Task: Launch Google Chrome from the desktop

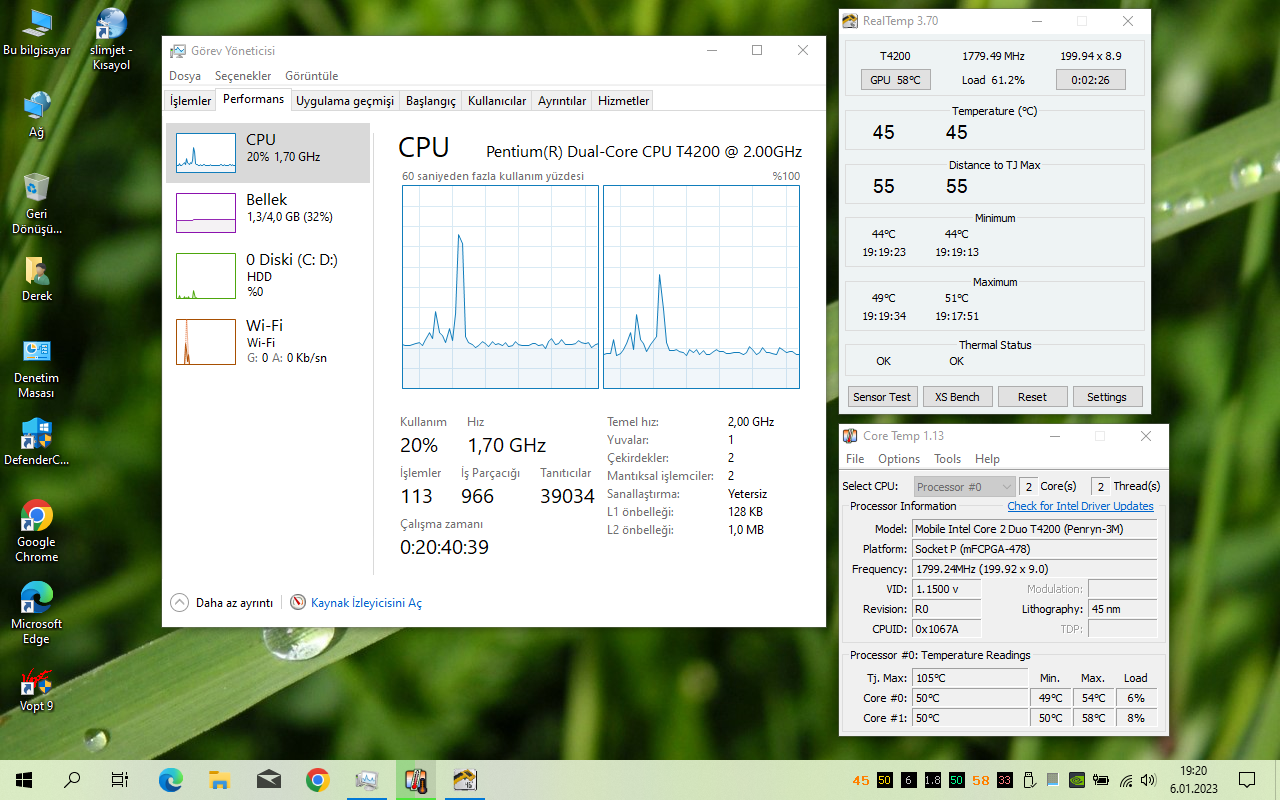Action: (37, 531)
